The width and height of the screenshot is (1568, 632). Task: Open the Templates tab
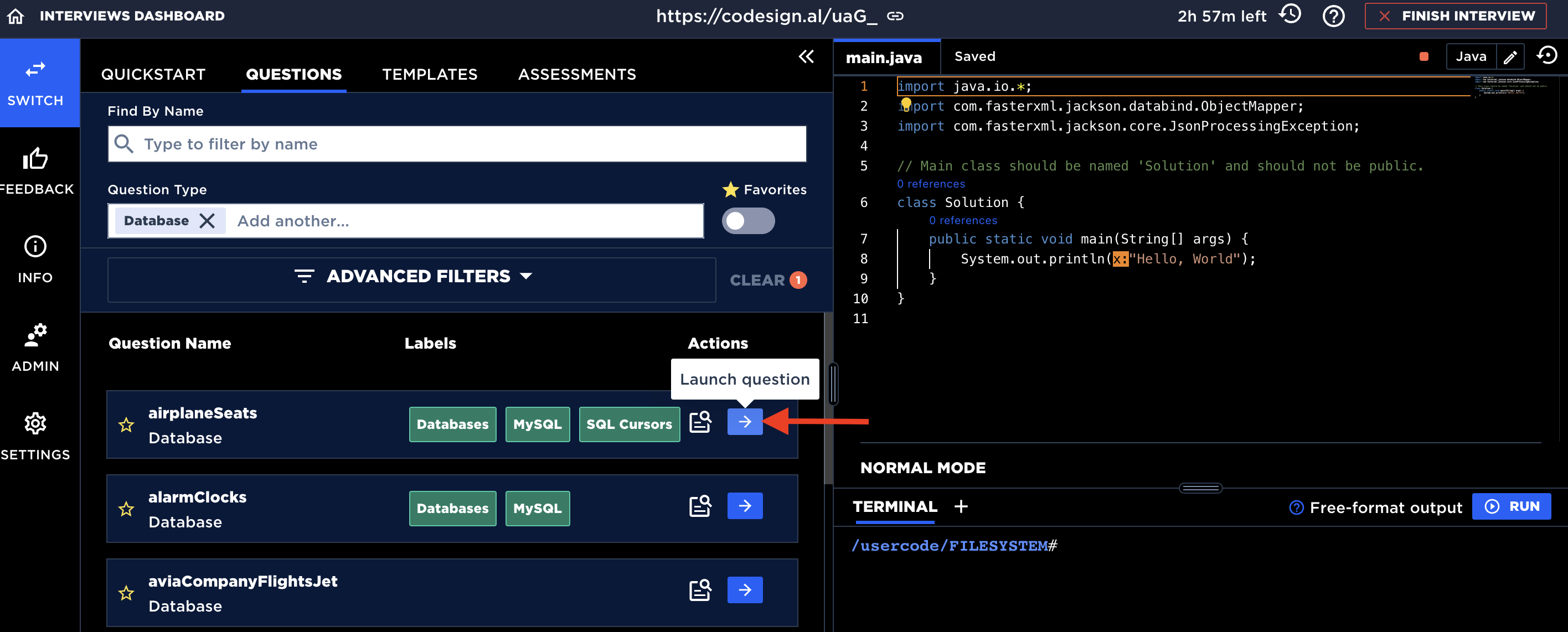[430, 74]
